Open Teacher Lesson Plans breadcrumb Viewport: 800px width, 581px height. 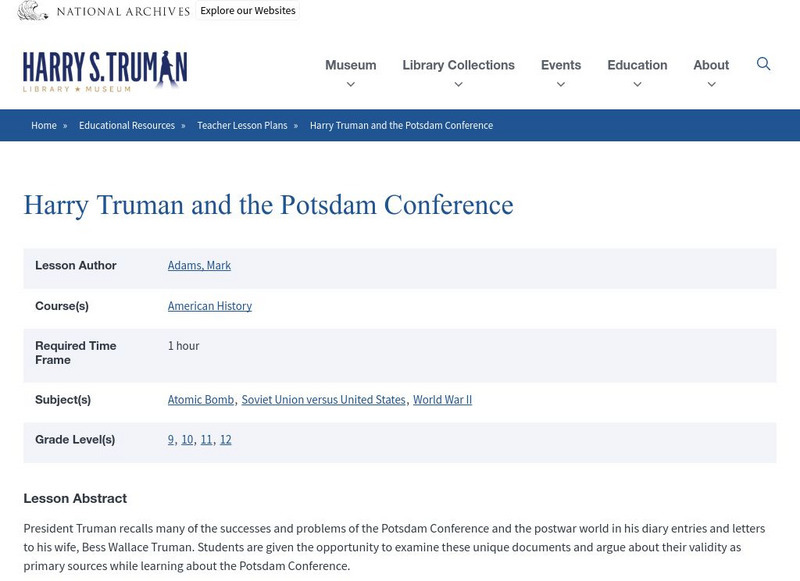pos(242,126)
